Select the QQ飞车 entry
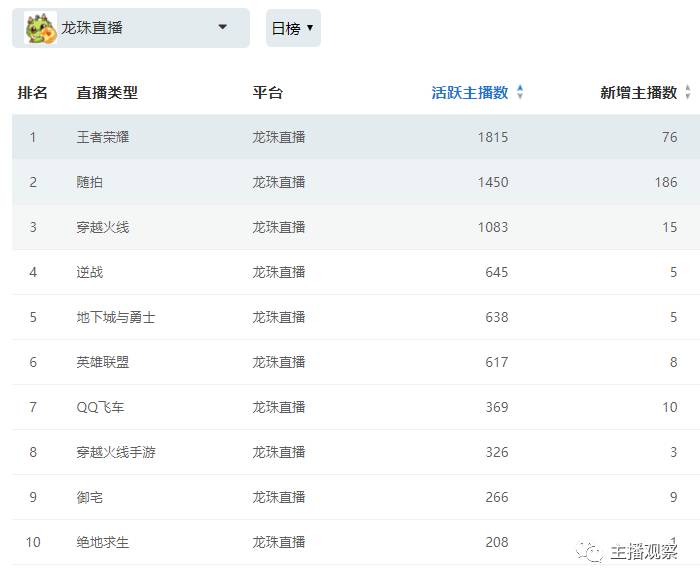Image resolution: width=700 pixels, height=583 pixels. coord(101,407)
